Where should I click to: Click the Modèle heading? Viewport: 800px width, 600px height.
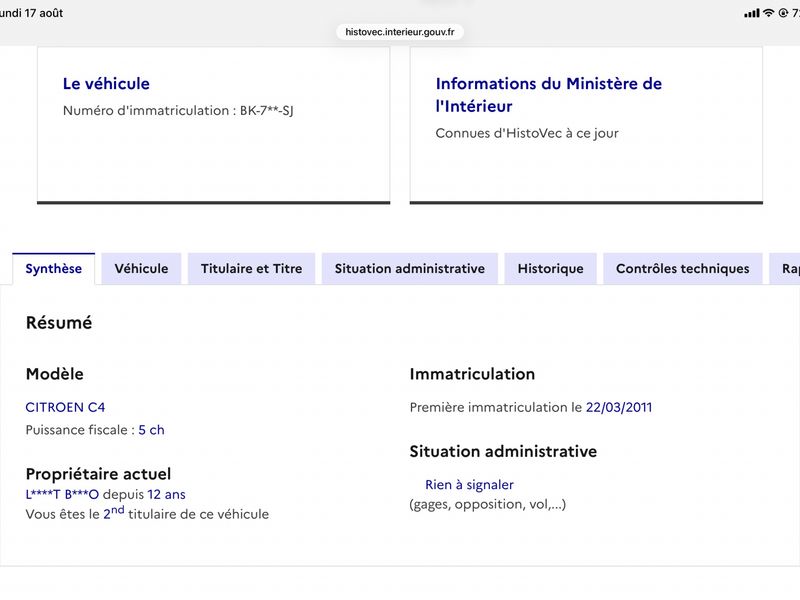(55, 374)
